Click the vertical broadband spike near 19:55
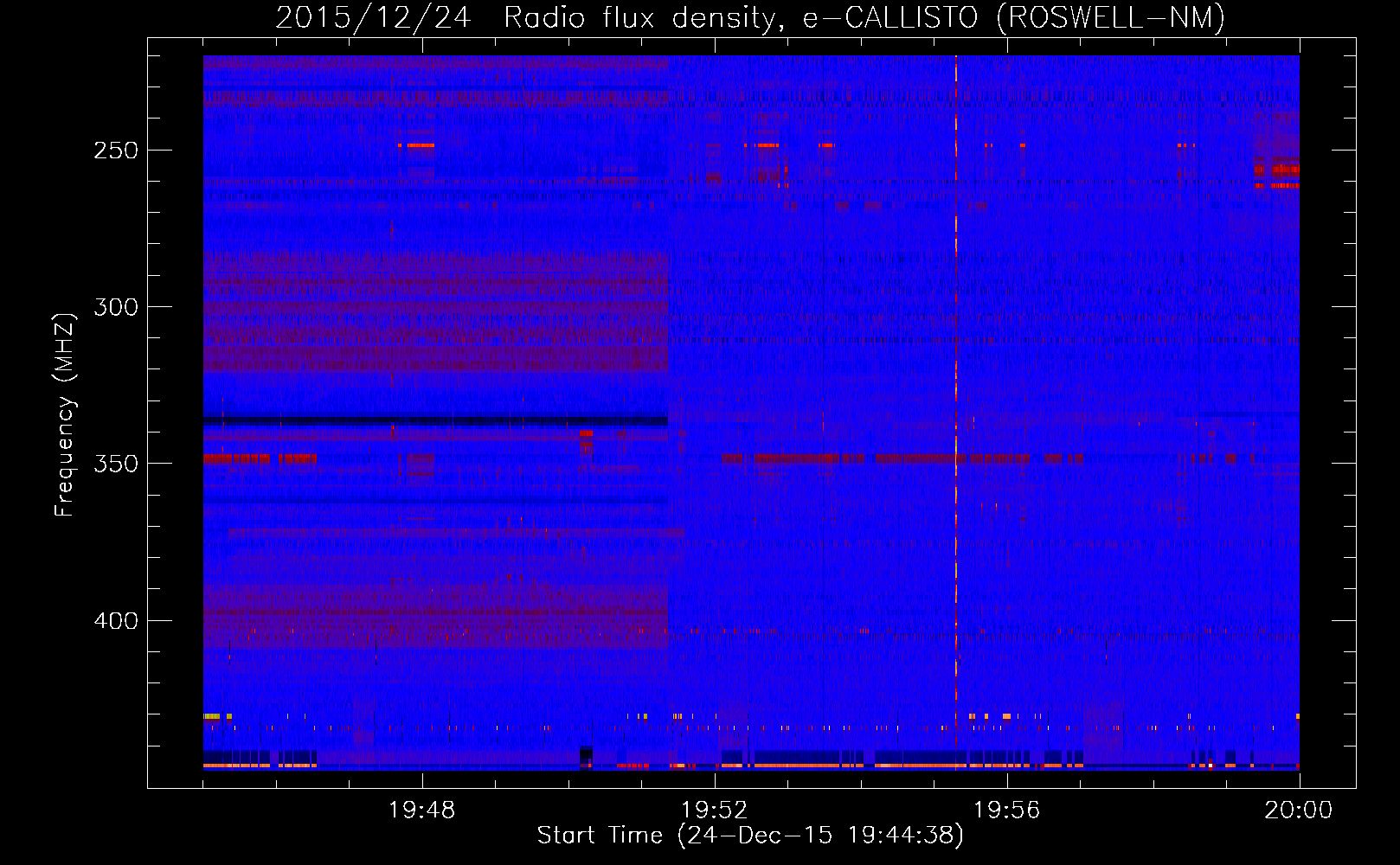This screenshot has height=865, width=1400. 956,412
